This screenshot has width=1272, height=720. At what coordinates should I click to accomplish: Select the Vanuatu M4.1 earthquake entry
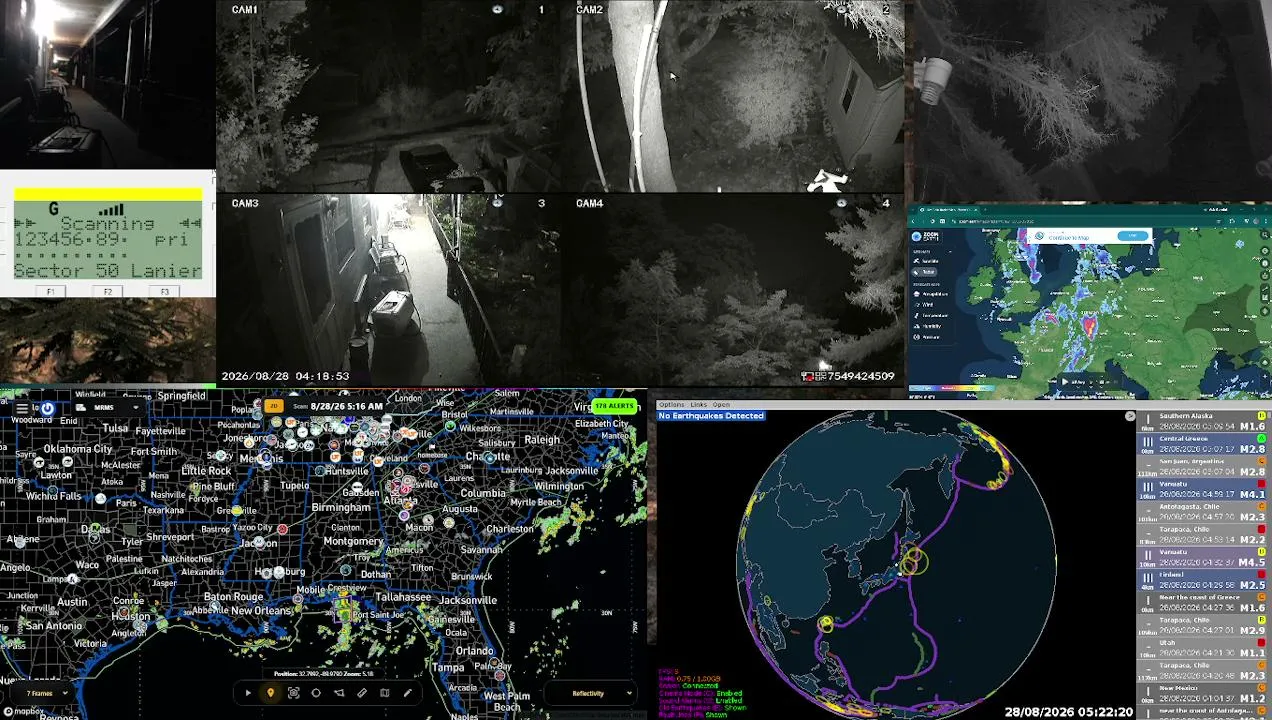(x=1202, y=489)
